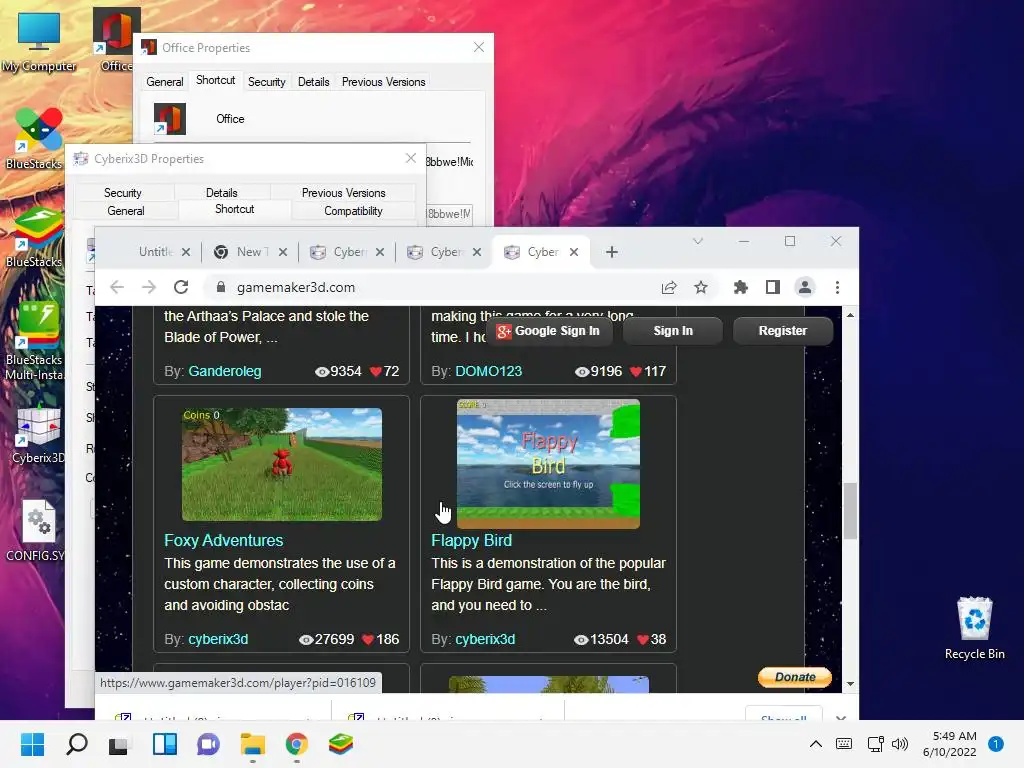This screenshot has height=768, width=1024.
Task: Share this page icon in address bar
Action: 669,287
